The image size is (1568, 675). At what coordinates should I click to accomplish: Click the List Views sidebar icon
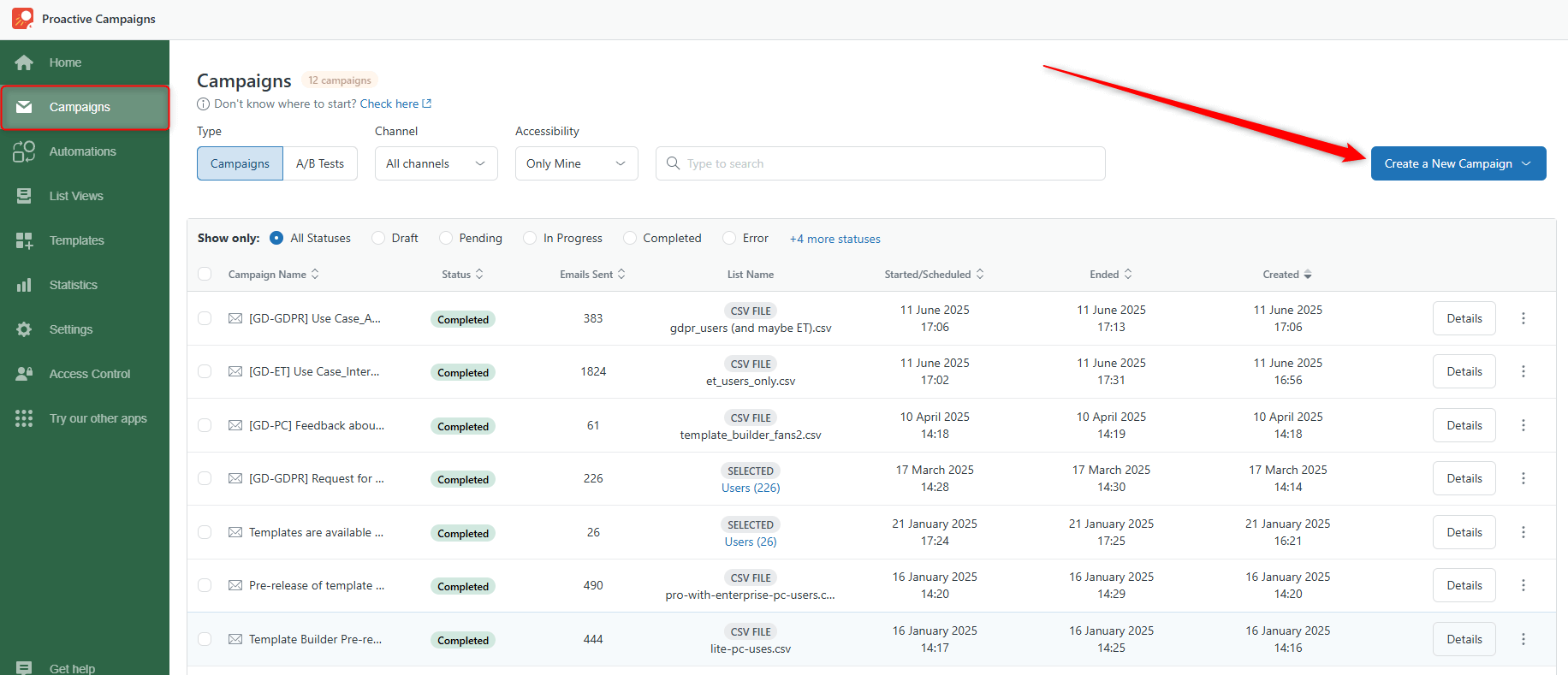pos(24,196)
